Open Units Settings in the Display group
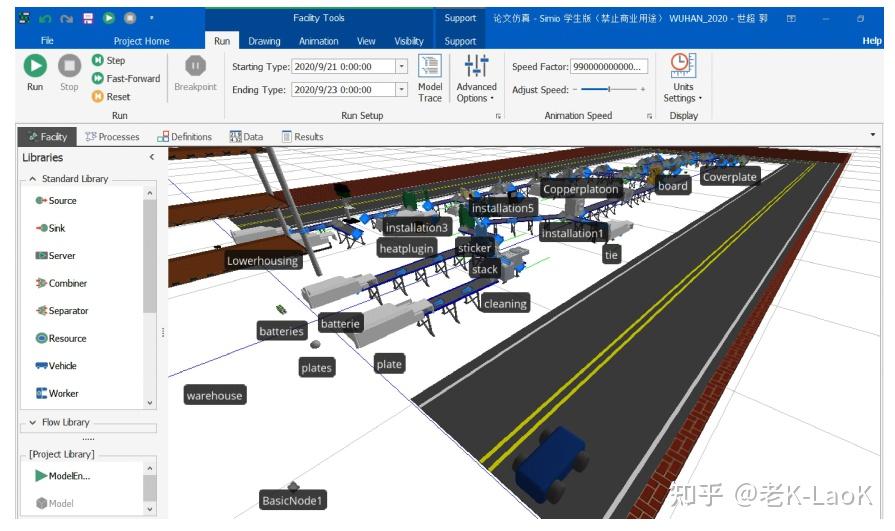The width and height of the screenshot is (895, 531). click(x=683, y=78)
